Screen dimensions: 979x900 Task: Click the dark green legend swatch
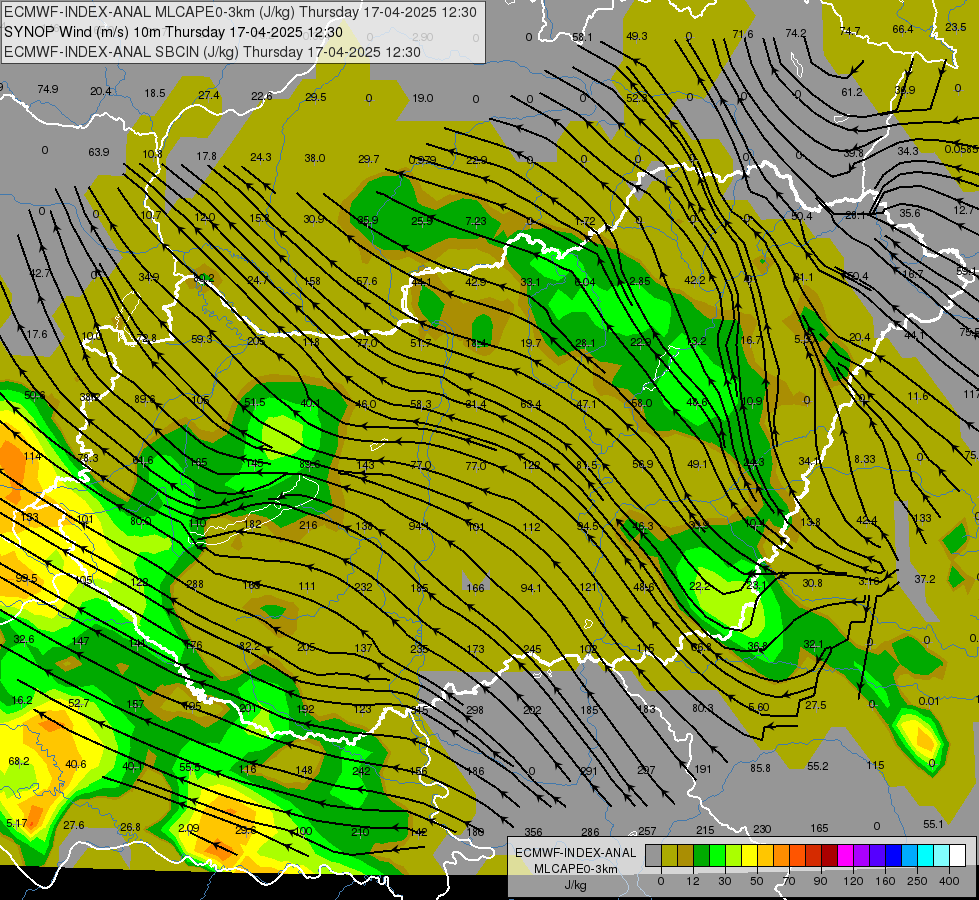click(x=702, y=855)
